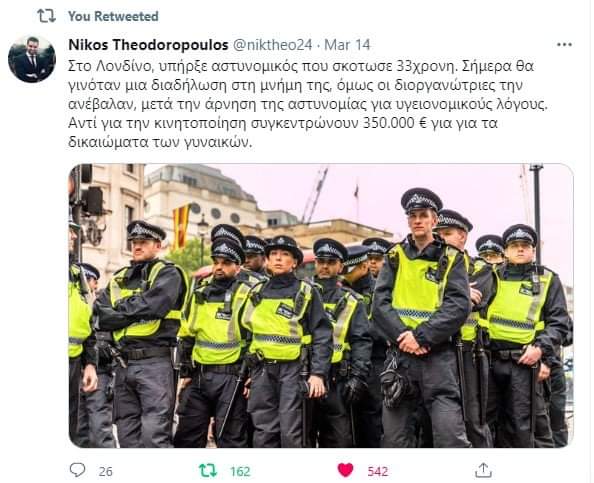
Task: Click the gray retweet icon beside 'You Retweeted'
Action: click(46, 16)
